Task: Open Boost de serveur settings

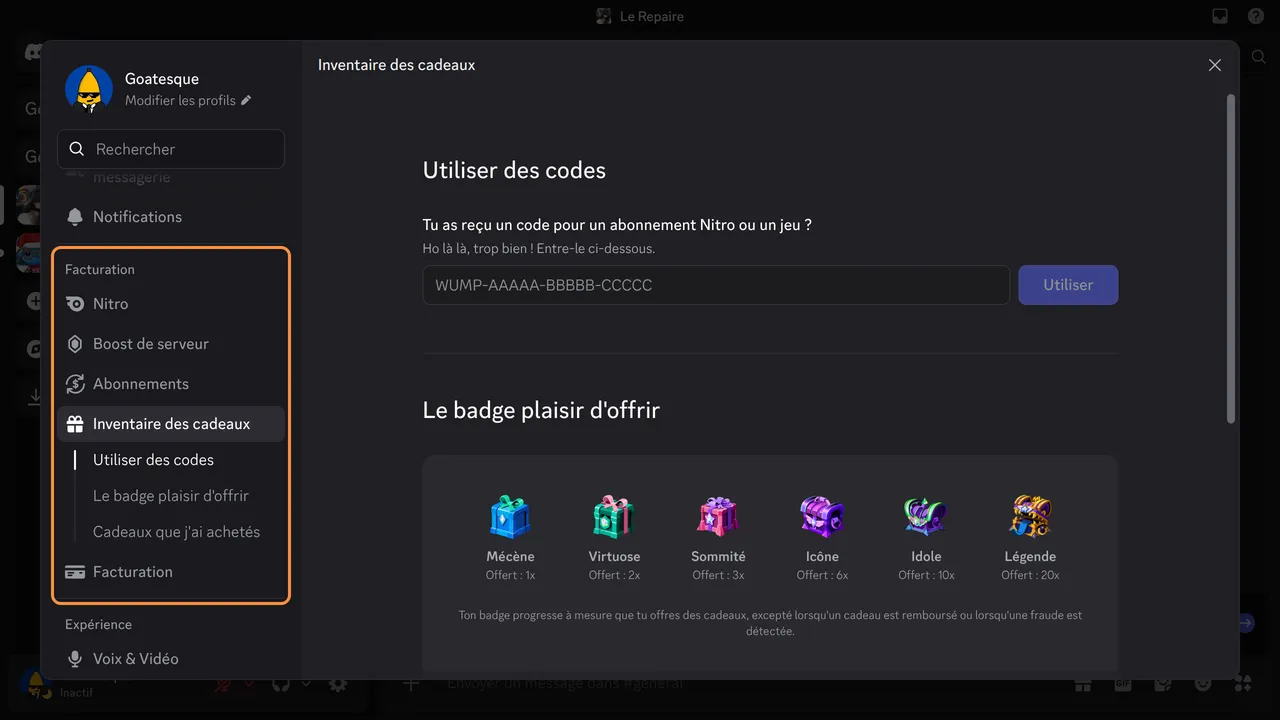Action: click(171, 344)
